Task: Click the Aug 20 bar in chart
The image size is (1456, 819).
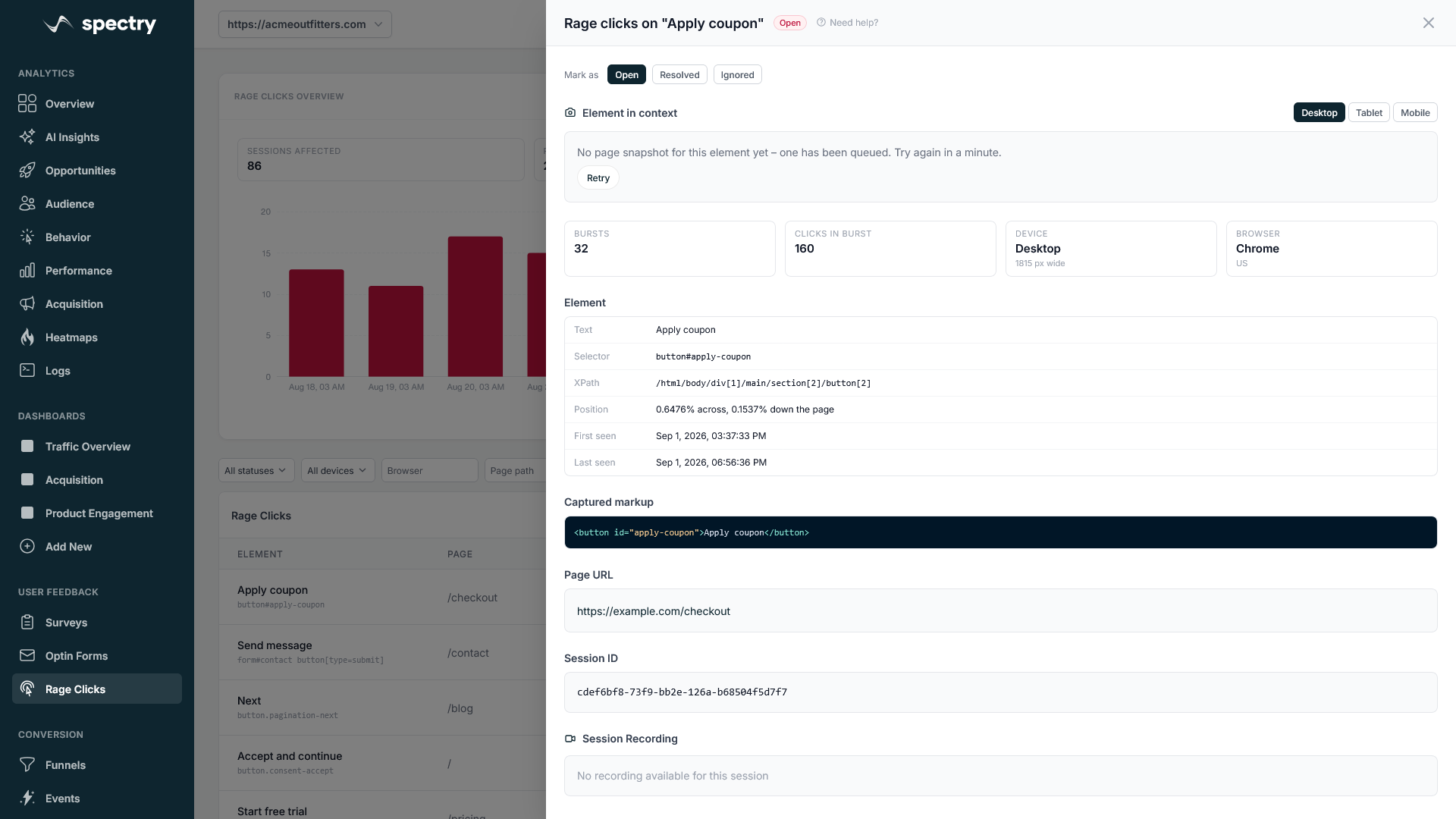Action: coord(475,307)
